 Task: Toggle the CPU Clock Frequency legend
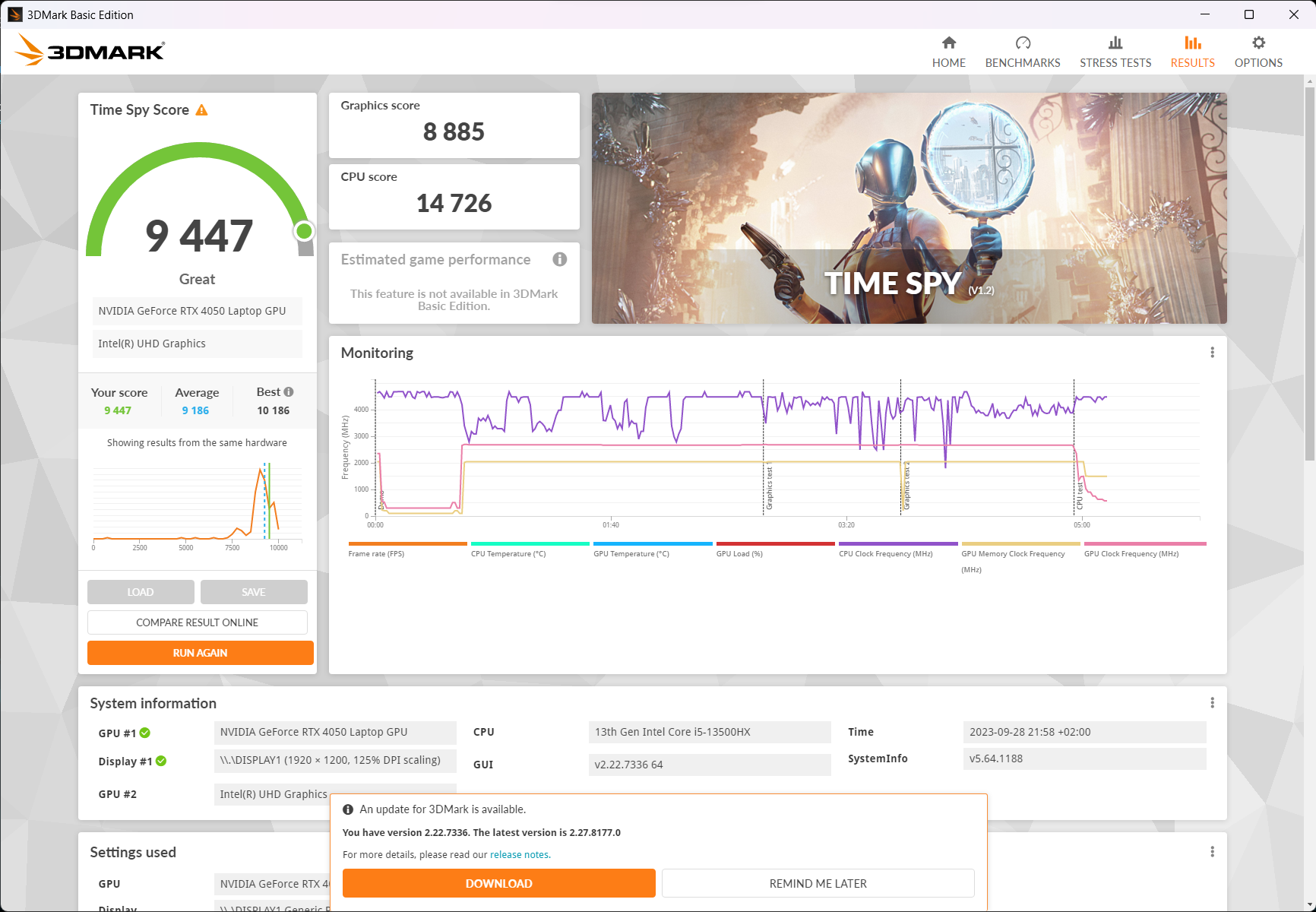pyautogui.click(x=898, y=549)
